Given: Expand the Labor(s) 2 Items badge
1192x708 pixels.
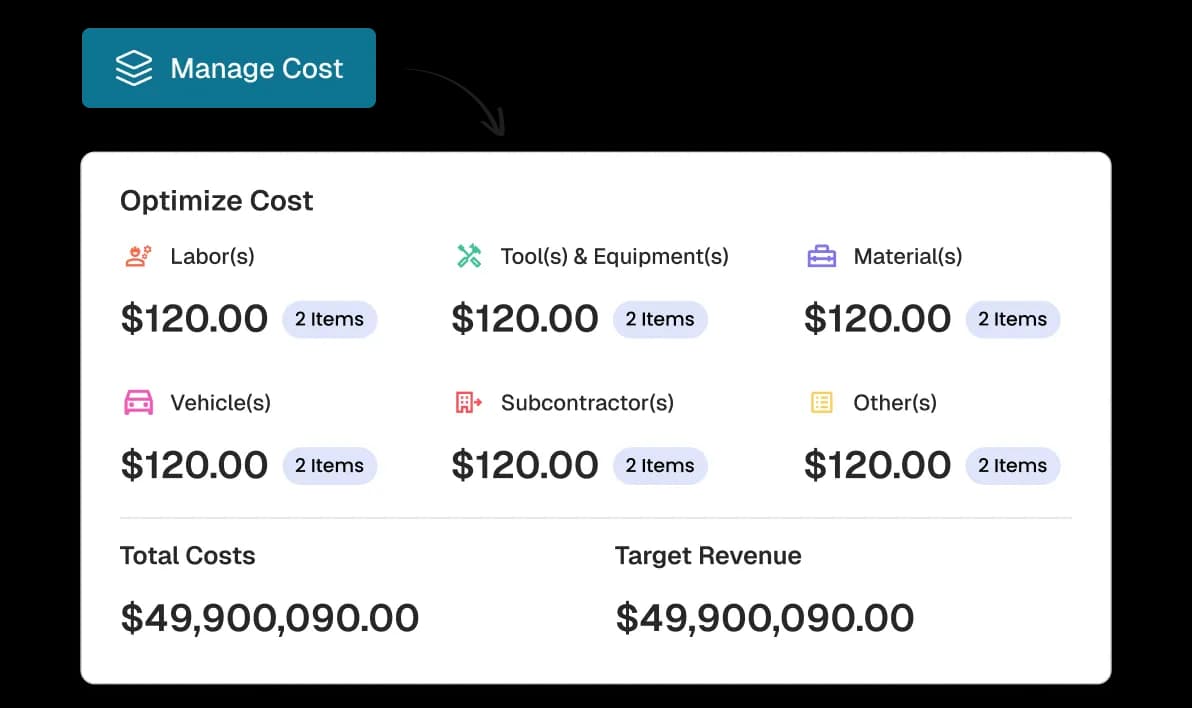Looking at the screenshot, I should 330,319.
